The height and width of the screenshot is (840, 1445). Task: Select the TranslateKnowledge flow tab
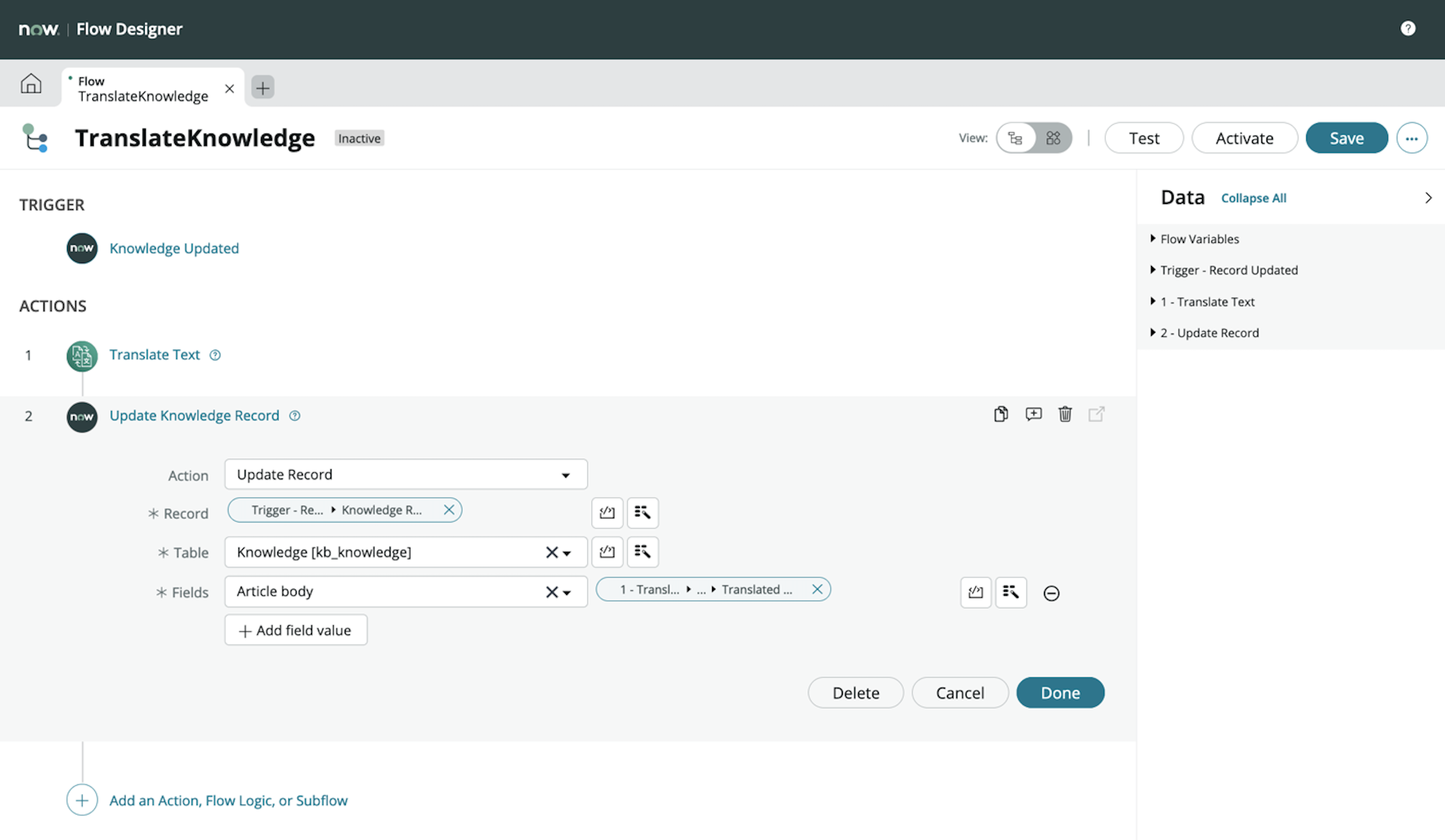coord(142,88)
